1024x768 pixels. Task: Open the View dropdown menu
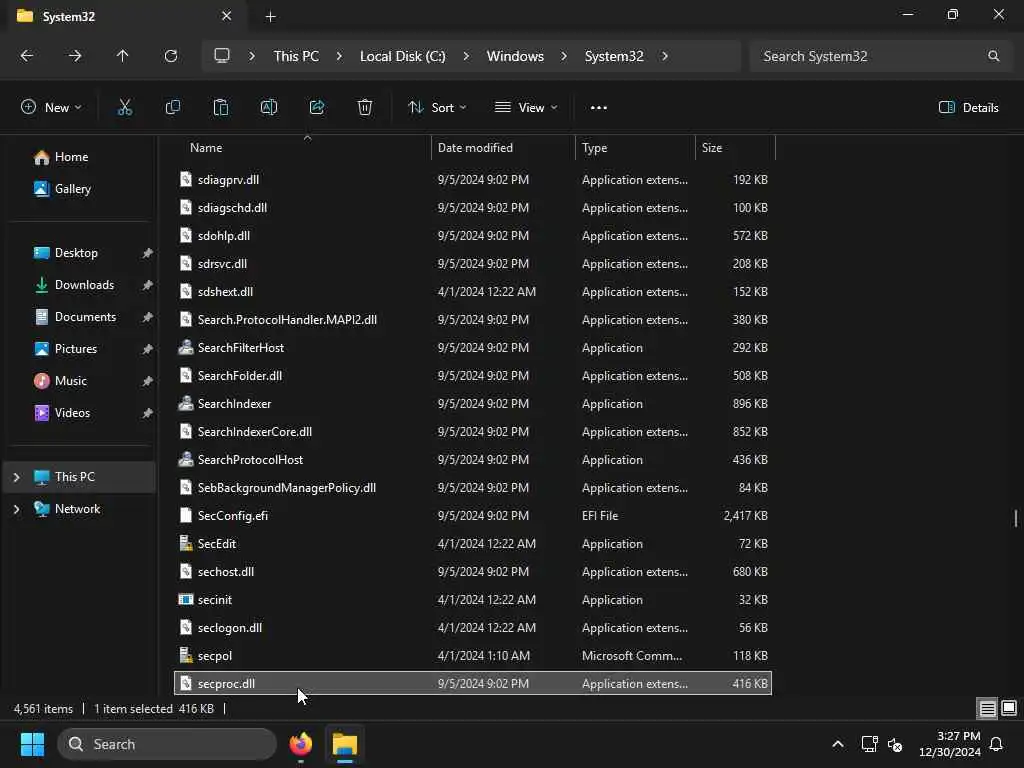(x=526, y=108)
